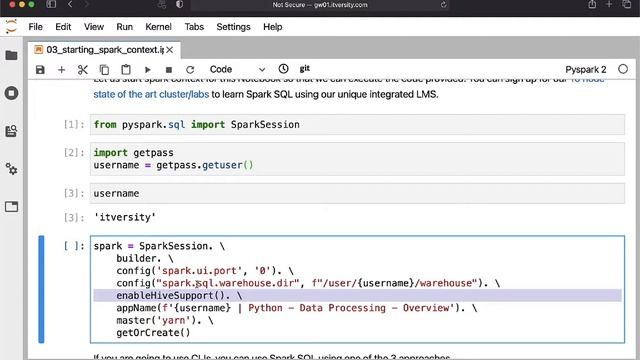
Task: Open the Help menu
Action: point(273,27)
